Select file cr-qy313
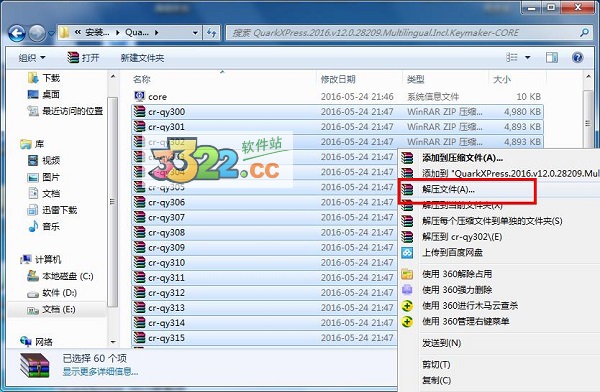 tap(265, 308)
